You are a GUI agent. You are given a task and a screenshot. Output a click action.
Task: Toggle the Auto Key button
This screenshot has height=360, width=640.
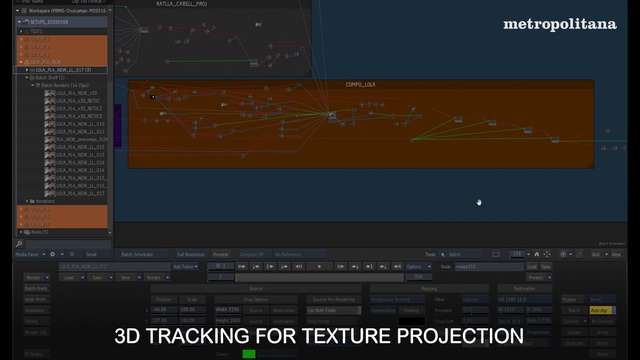click(602, 311)
